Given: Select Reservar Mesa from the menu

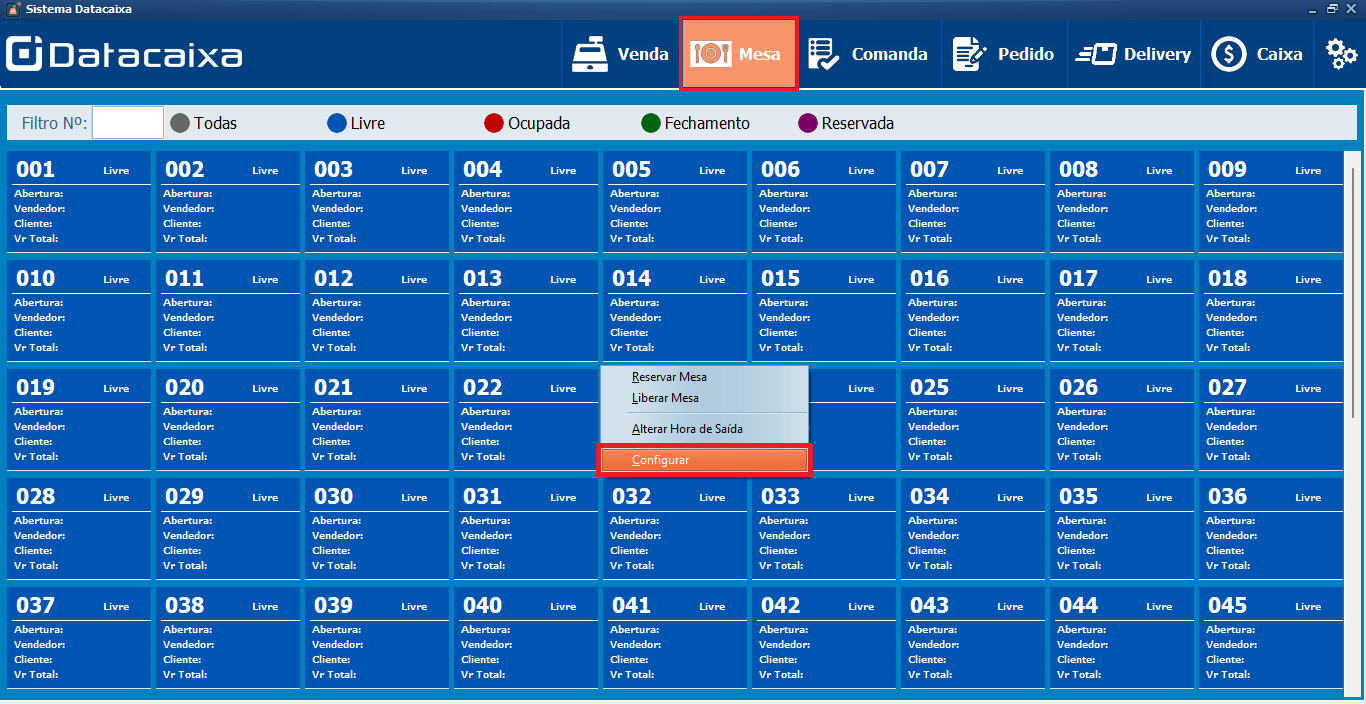Looking at the screenshot, I should tap(668, 377).
